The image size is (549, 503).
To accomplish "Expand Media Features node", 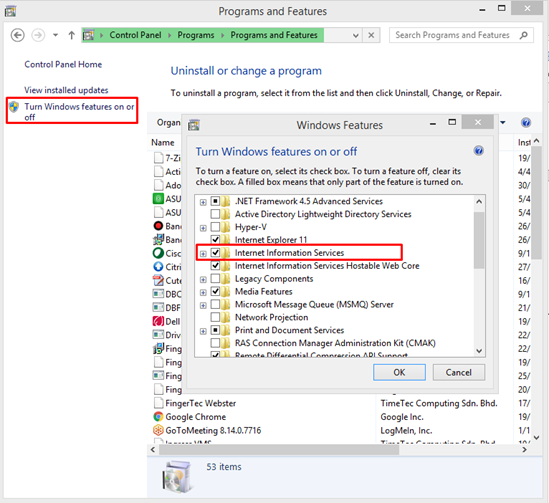I will point(203,292).
